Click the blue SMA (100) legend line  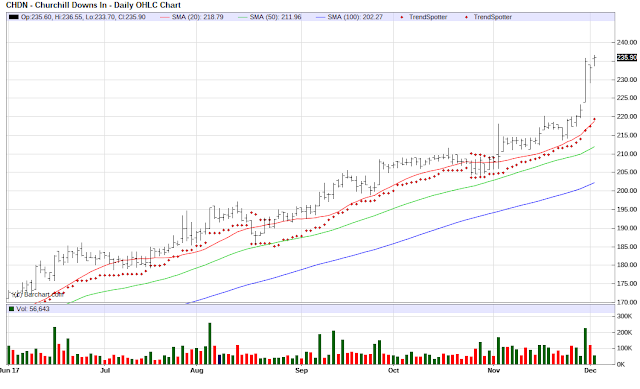321,17
